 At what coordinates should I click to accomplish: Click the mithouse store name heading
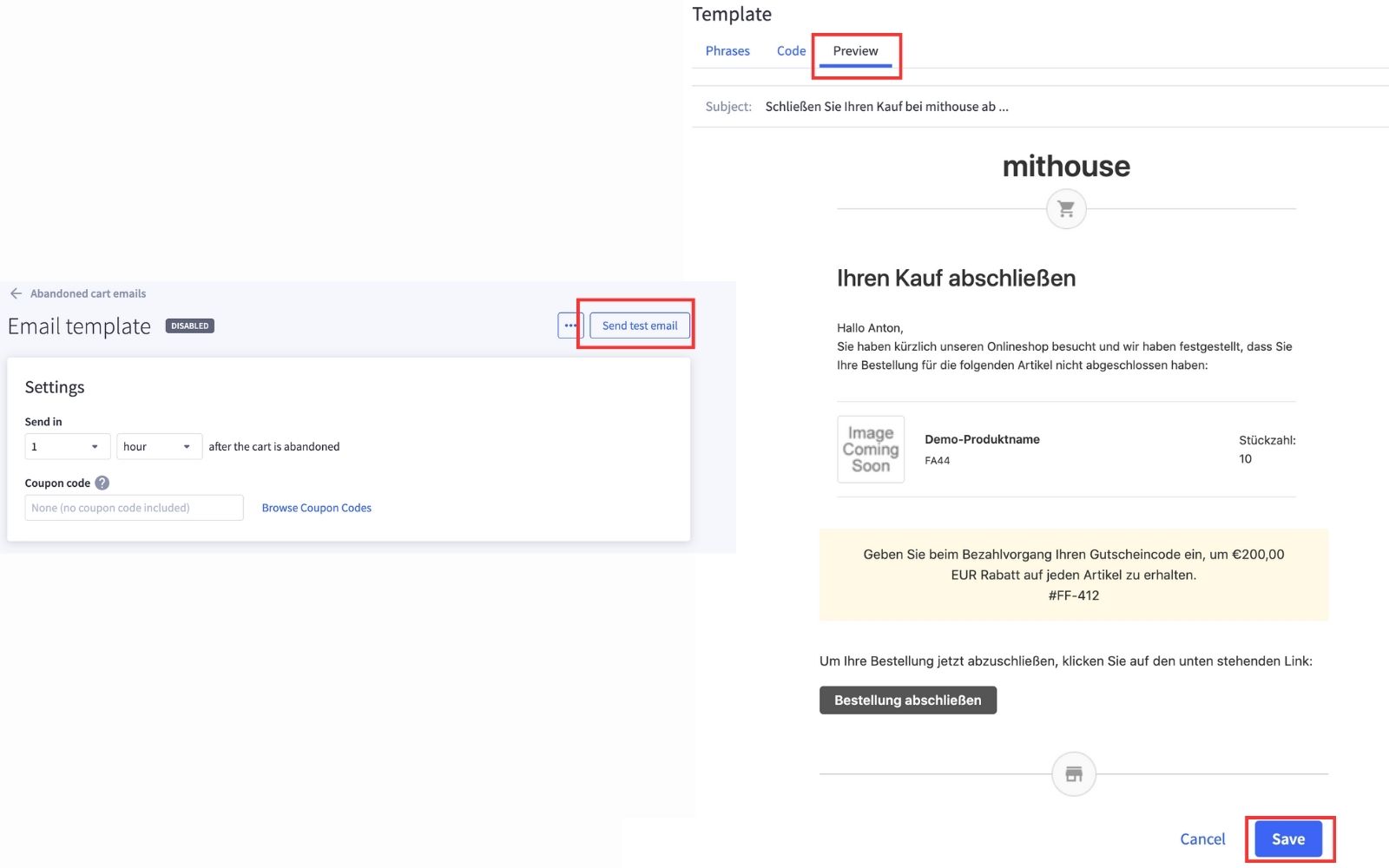[1066, 166]
